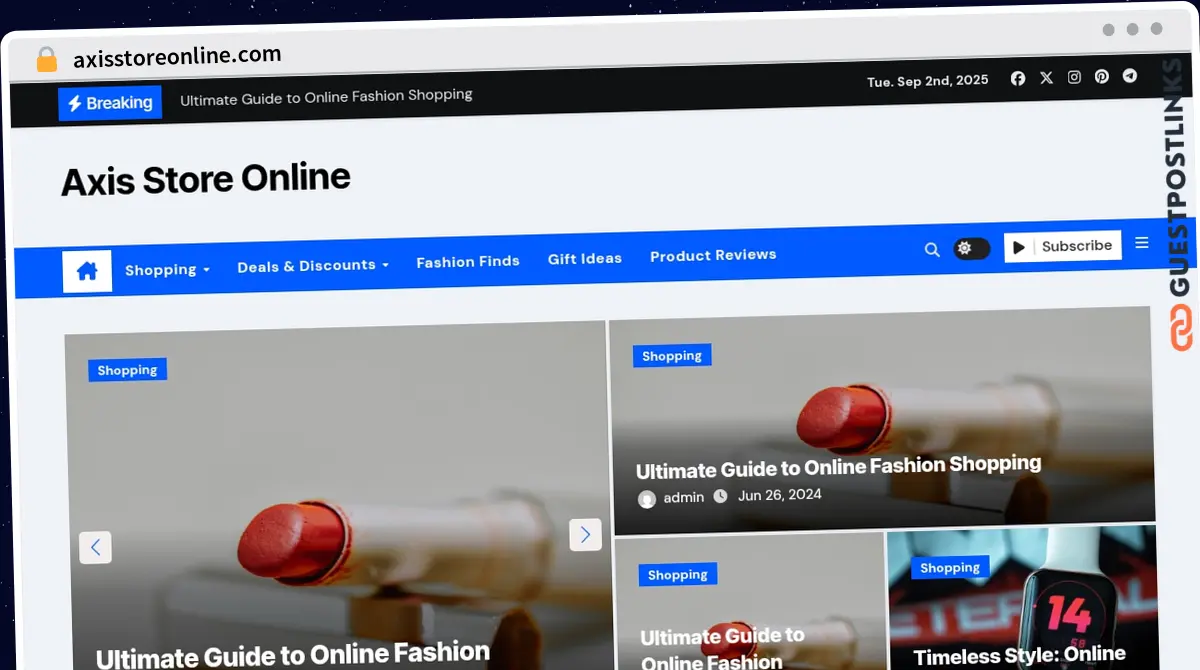Click the clock icon beside Jun 26, 2024
1200x670 pixels.
721,496
